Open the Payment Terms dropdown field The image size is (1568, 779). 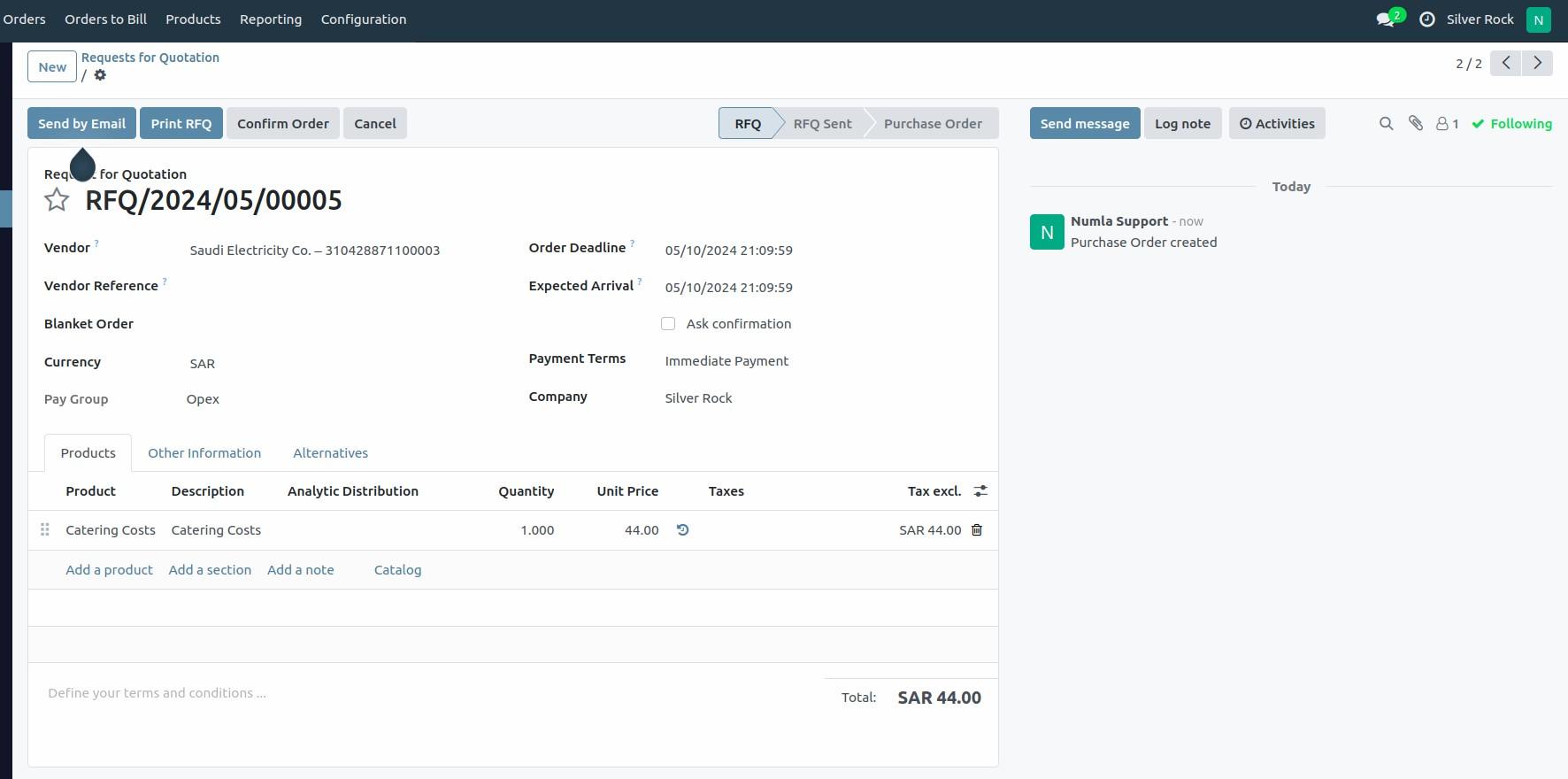click(824, 361)
